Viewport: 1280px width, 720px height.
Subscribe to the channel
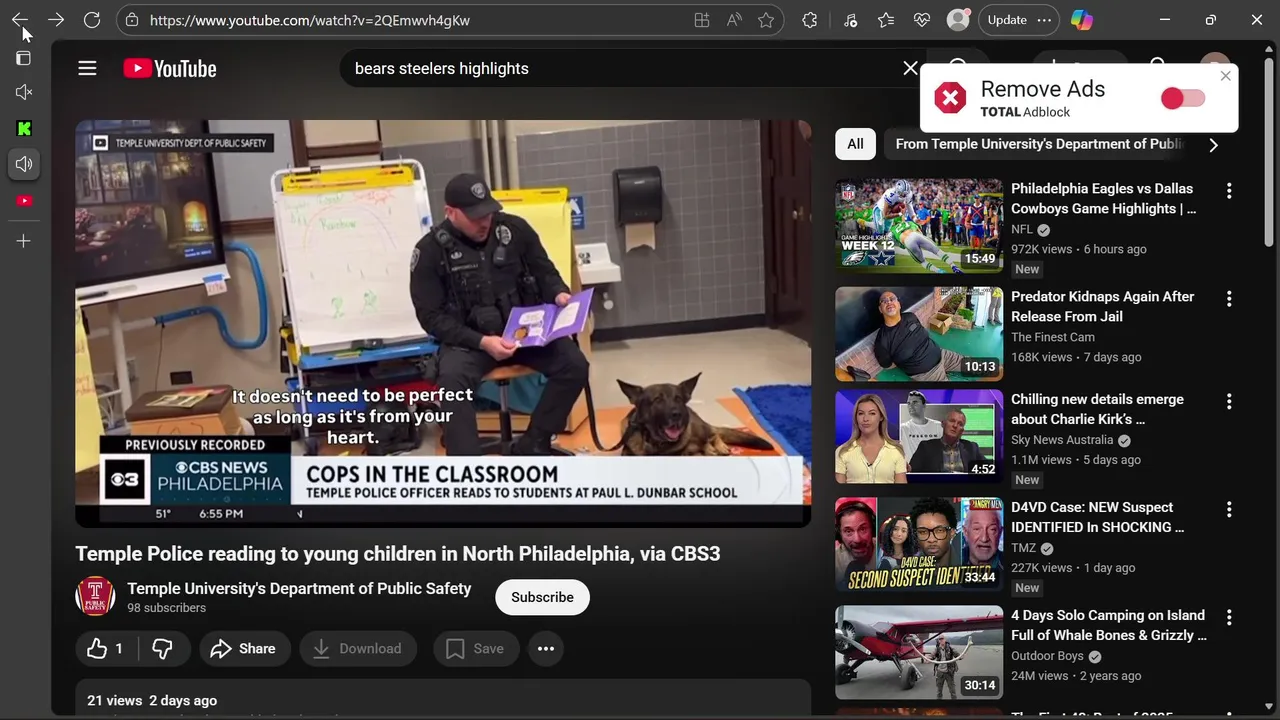click(x=542, y=597)
